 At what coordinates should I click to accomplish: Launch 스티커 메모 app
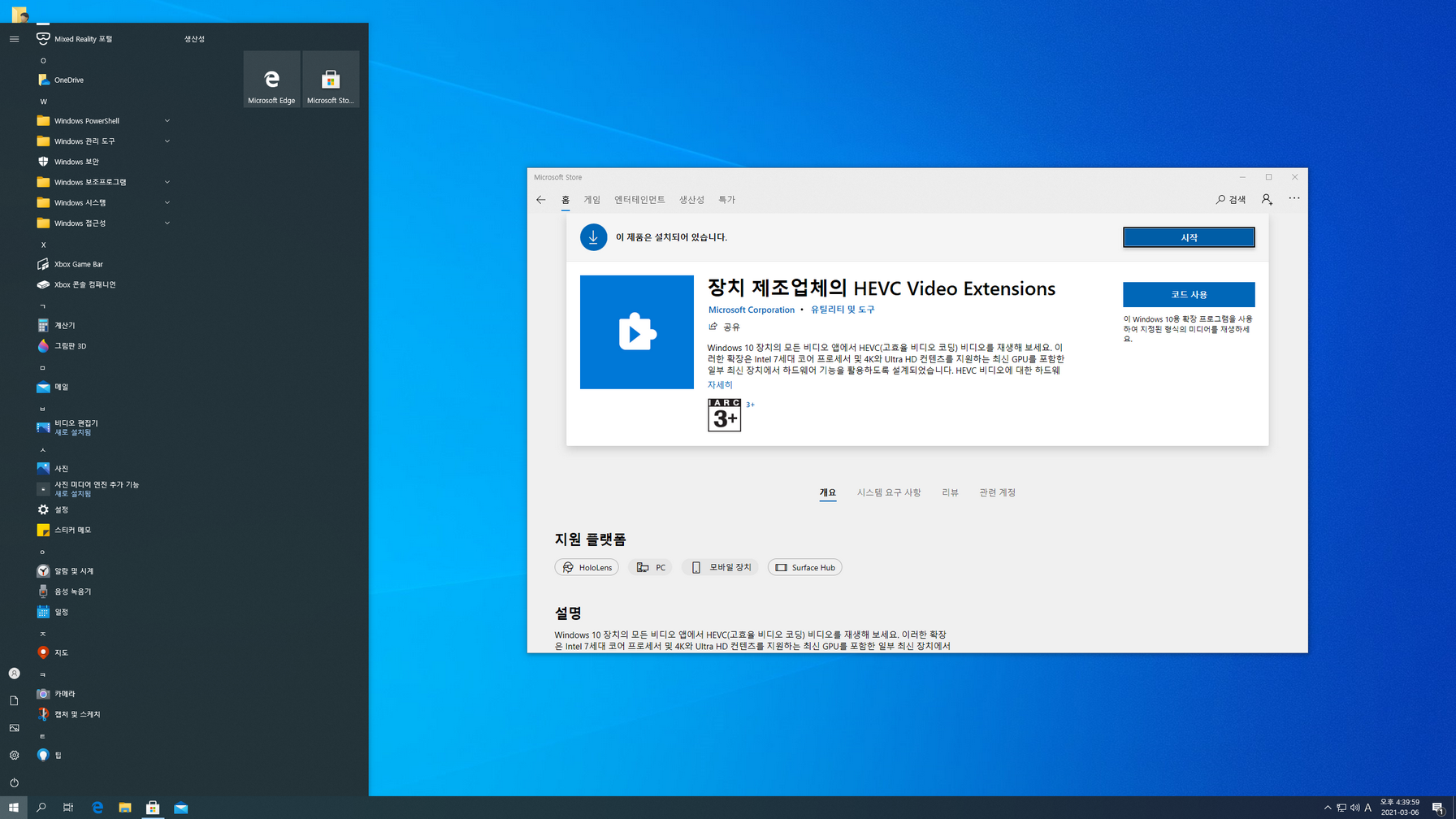[x=104, y=530]
